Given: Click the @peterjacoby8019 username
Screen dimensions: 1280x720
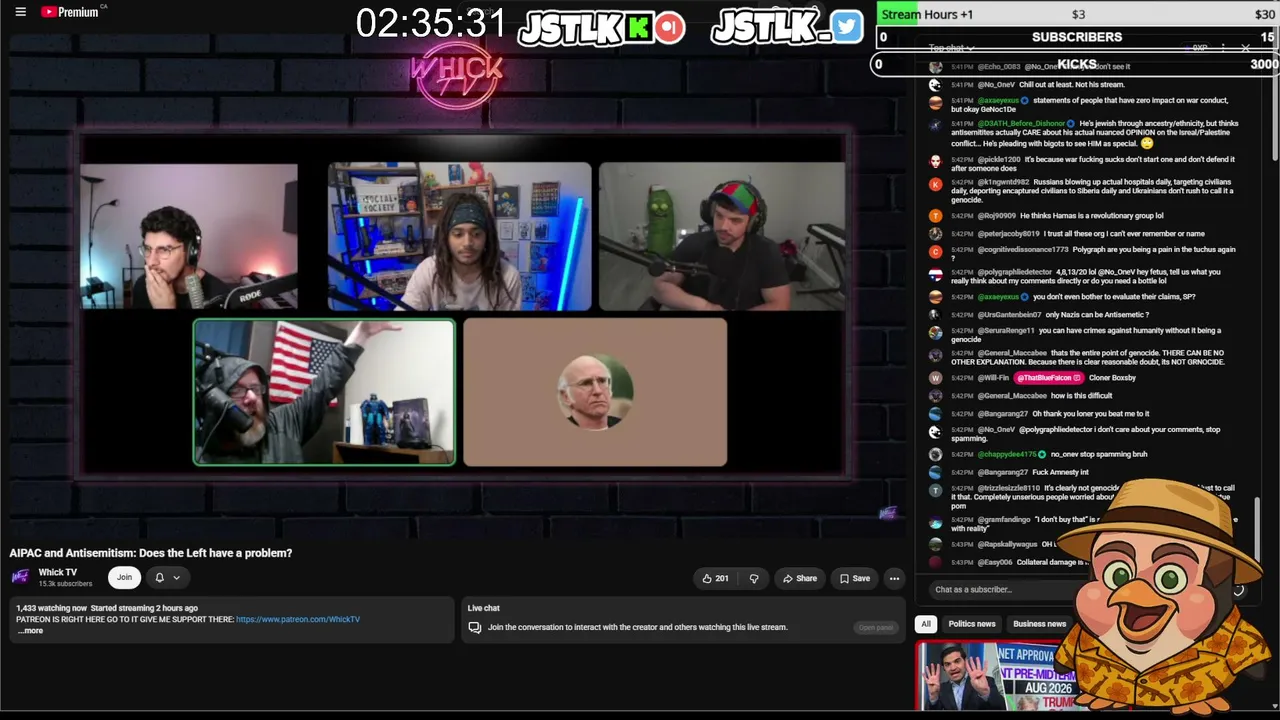Looking at the screenshot, I should click(x=1008, y=234).
